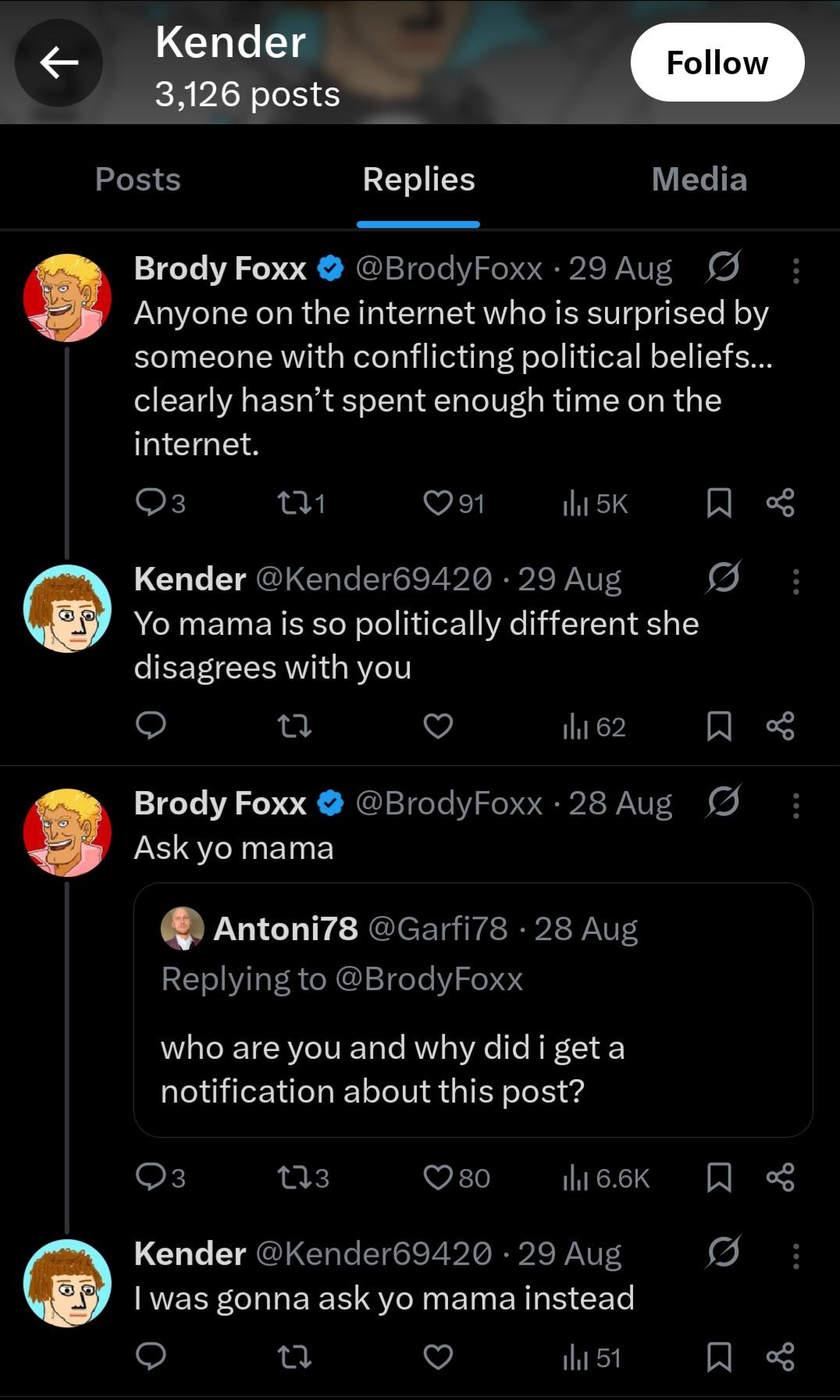The height and width of the screenshot is (1400, 840).
Task: Open the @BrodyFoxx mention in quoted post
Action: click(x=429, y=979)
